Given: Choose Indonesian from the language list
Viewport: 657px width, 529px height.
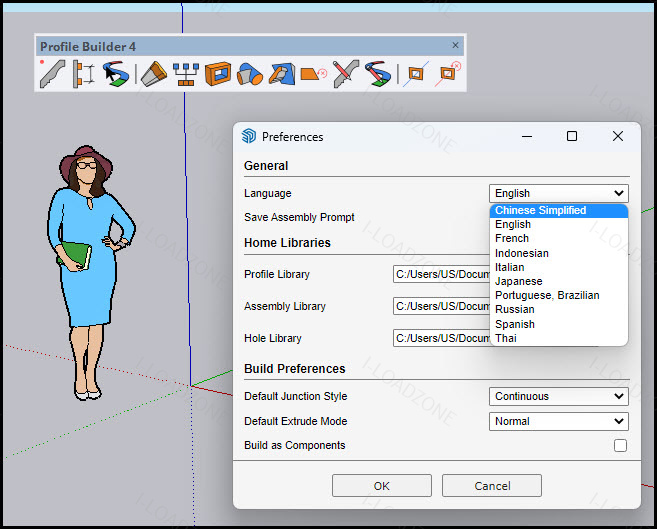Looking at the screenshot, I should click(x=559, y=253).
